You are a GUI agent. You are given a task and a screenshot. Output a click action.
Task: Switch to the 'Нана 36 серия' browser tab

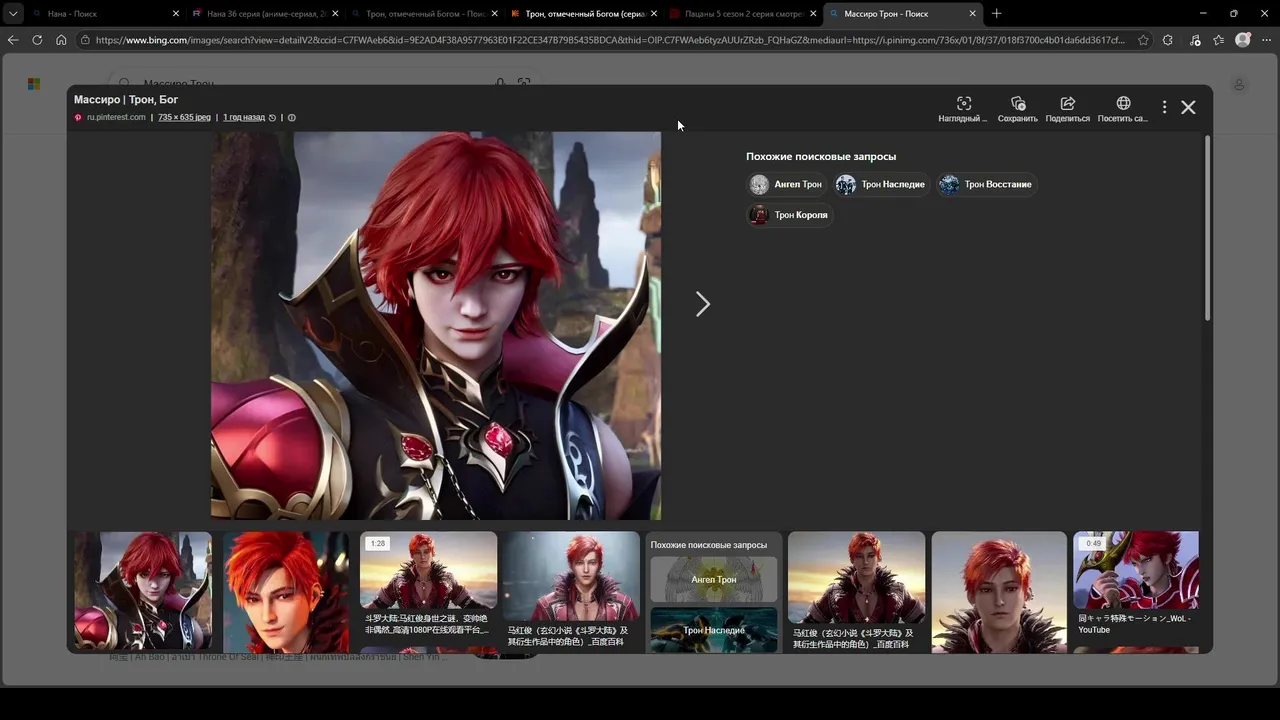tap(264, 14)
